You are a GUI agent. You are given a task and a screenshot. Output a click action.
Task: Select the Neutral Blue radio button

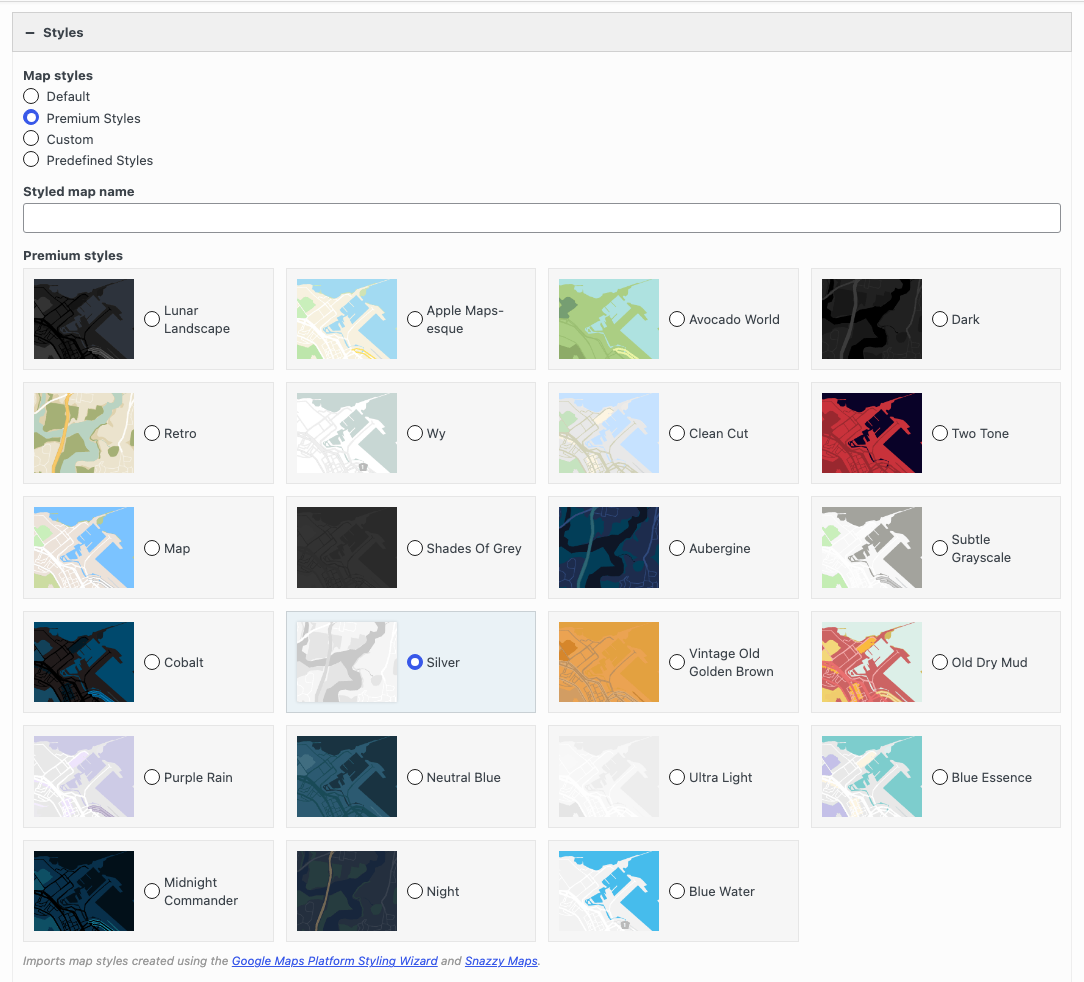pos(415,777)
